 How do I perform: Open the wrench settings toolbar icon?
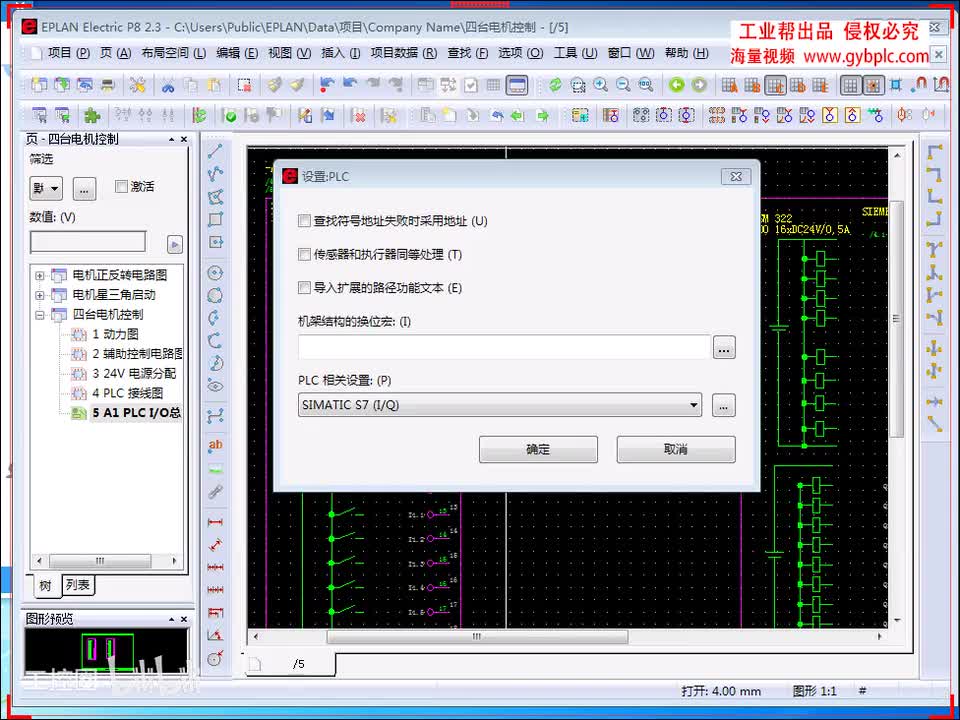click(138, 85)
